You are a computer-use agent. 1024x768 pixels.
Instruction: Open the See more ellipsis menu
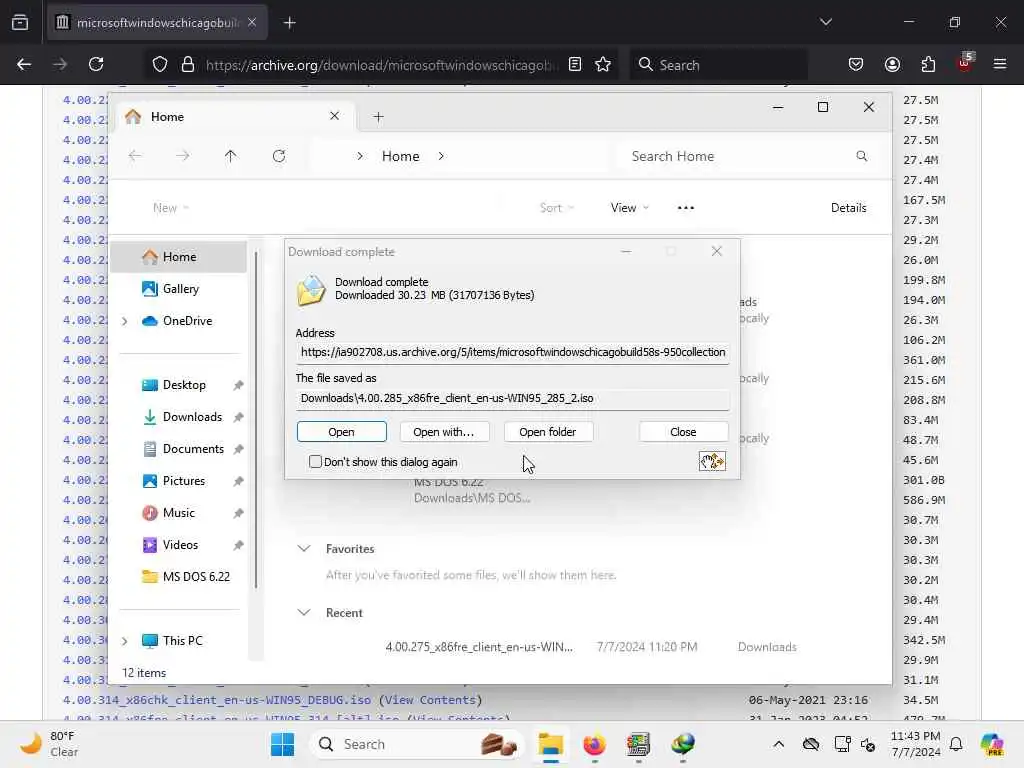click(686, 208)
